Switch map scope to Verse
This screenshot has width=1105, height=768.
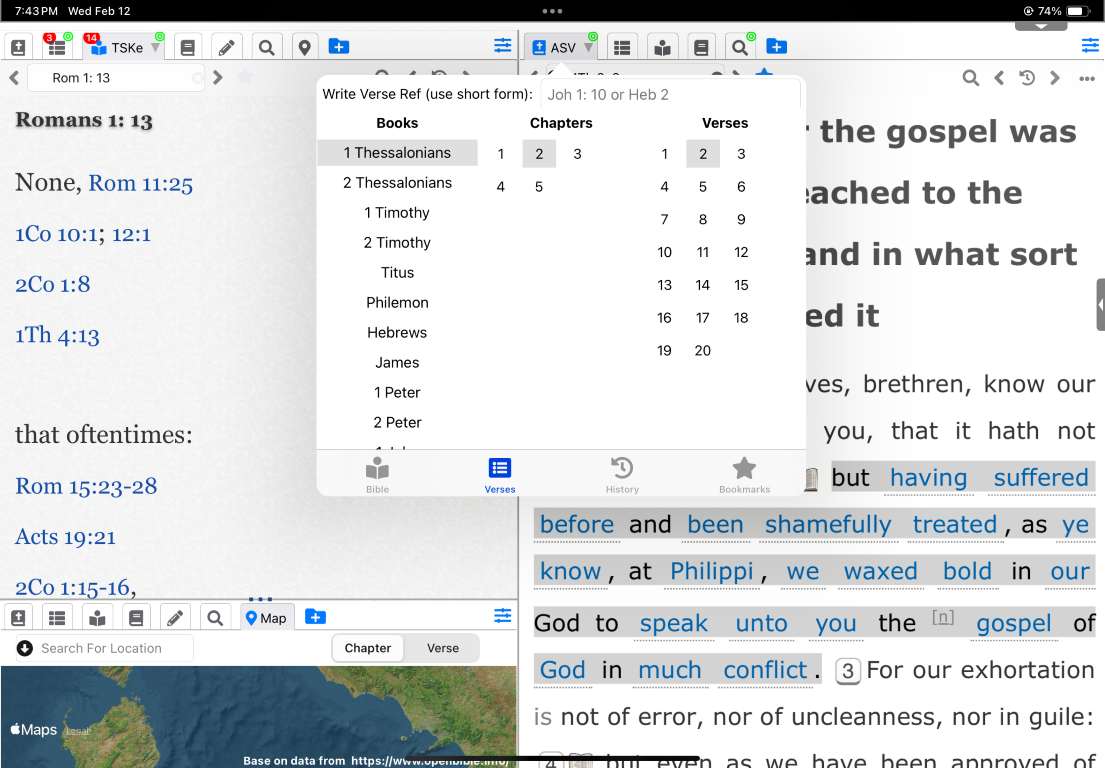pos(442,648)
